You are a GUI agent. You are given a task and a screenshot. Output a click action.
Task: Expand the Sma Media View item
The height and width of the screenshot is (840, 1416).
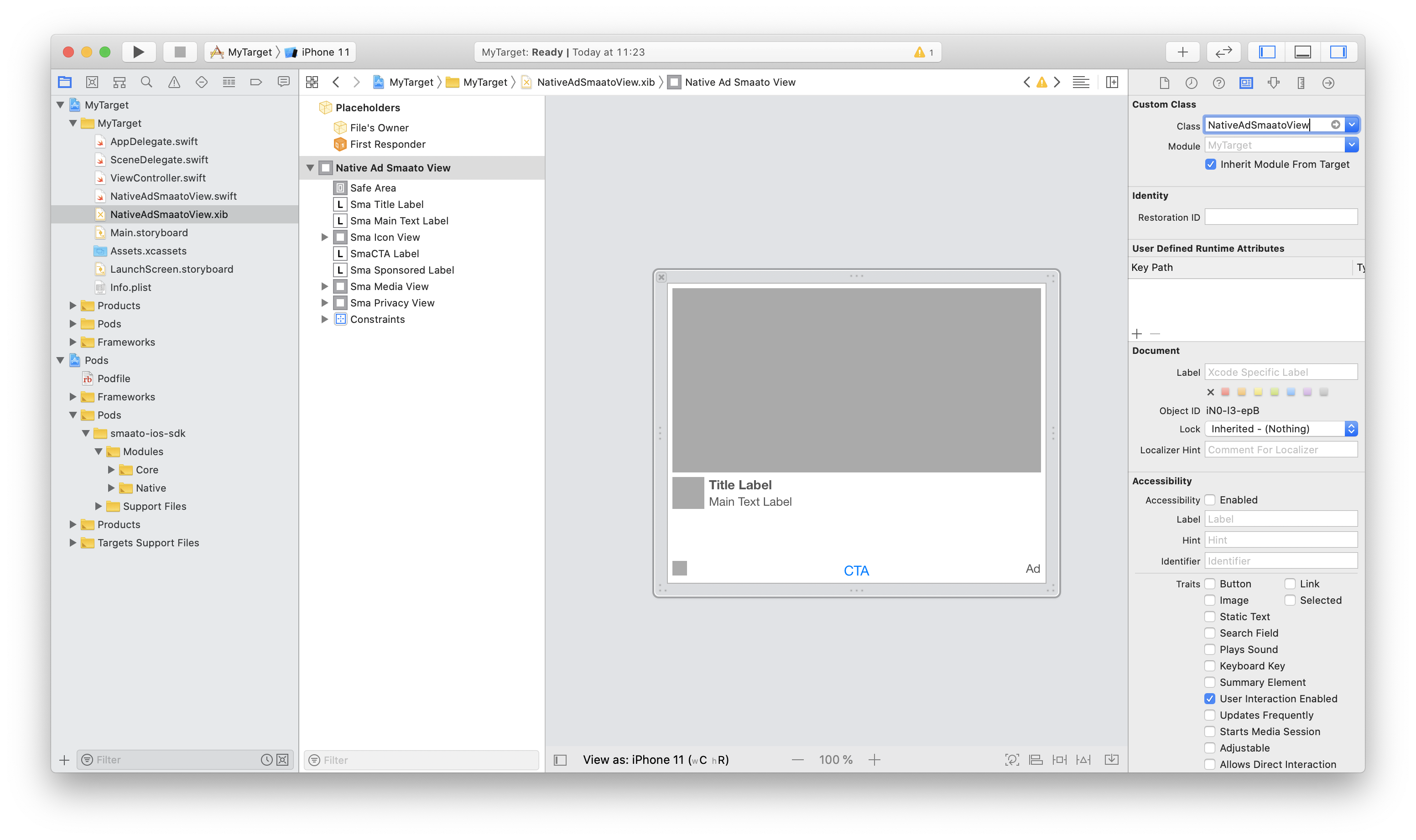[324, 286]
